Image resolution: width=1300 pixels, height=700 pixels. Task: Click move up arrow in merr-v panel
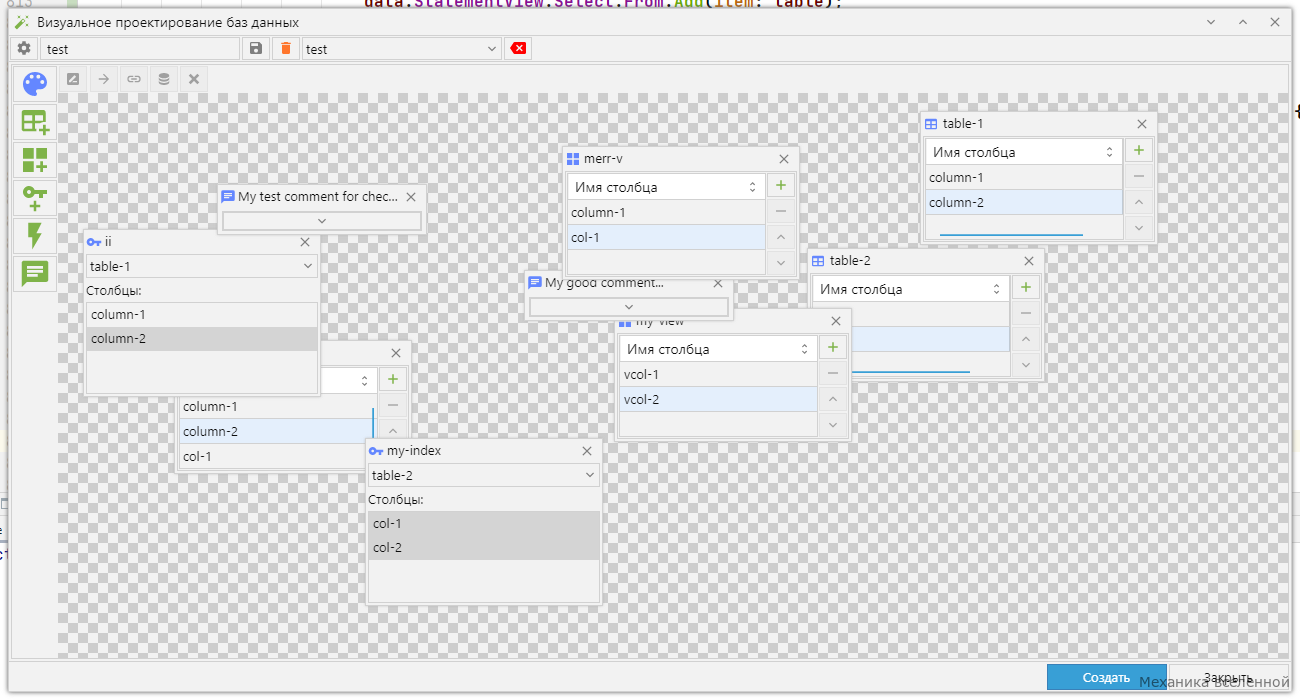point(781,237)
